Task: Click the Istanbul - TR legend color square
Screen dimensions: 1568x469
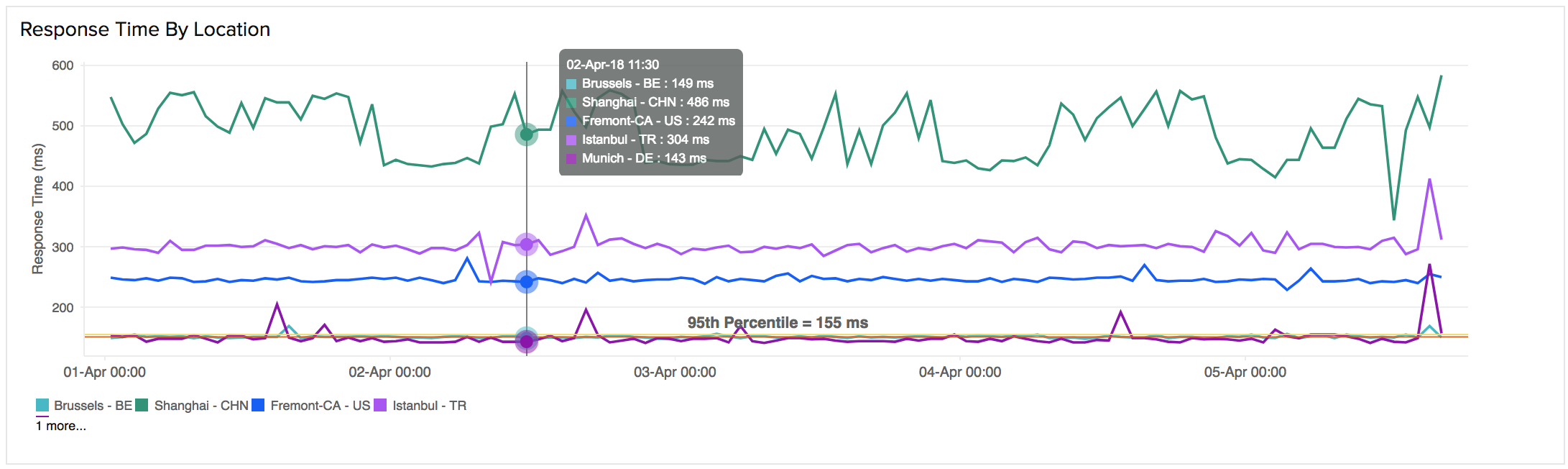Action: (380, 406)
